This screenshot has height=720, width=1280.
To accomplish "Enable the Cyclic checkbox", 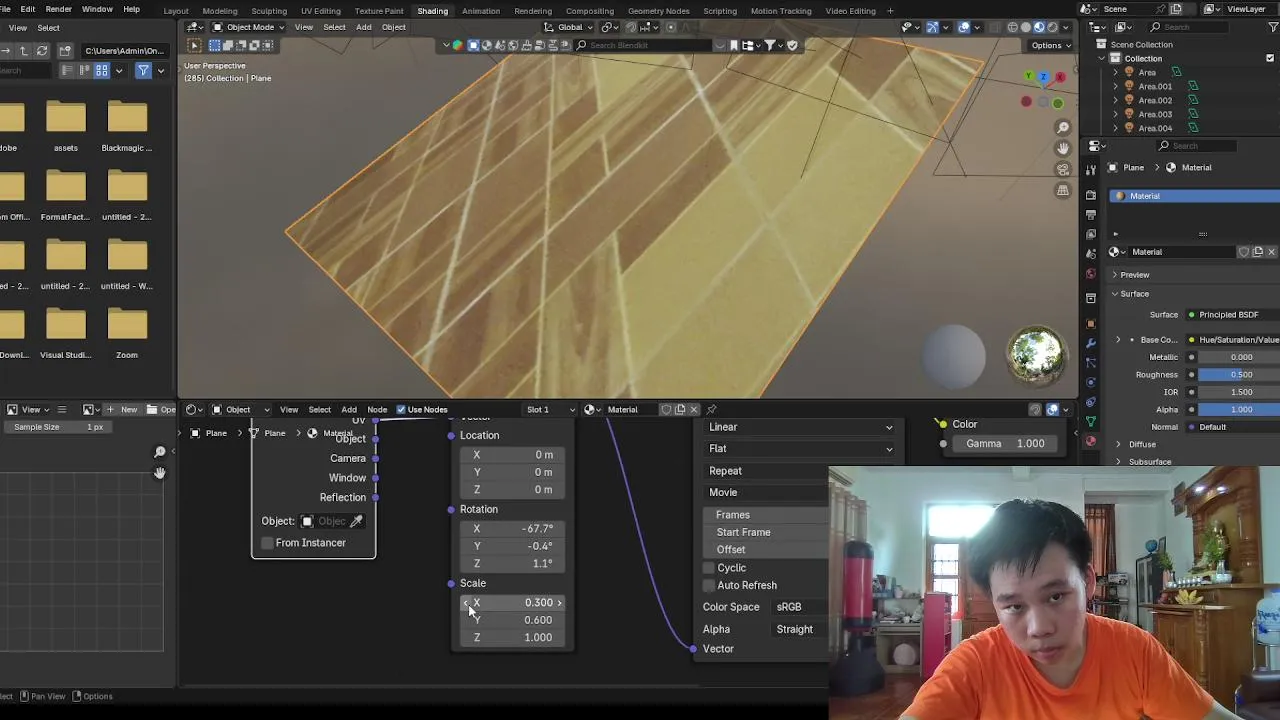I will click(710, 568).
